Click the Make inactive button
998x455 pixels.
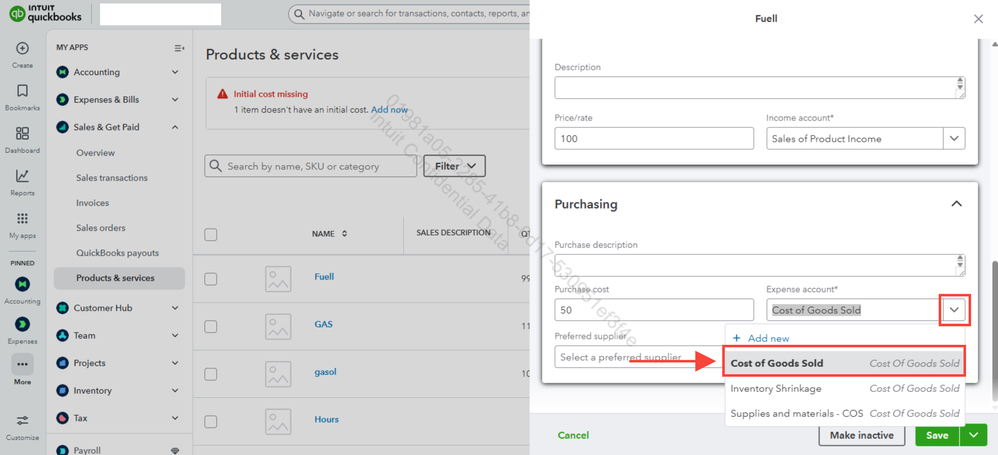point(862,435)
